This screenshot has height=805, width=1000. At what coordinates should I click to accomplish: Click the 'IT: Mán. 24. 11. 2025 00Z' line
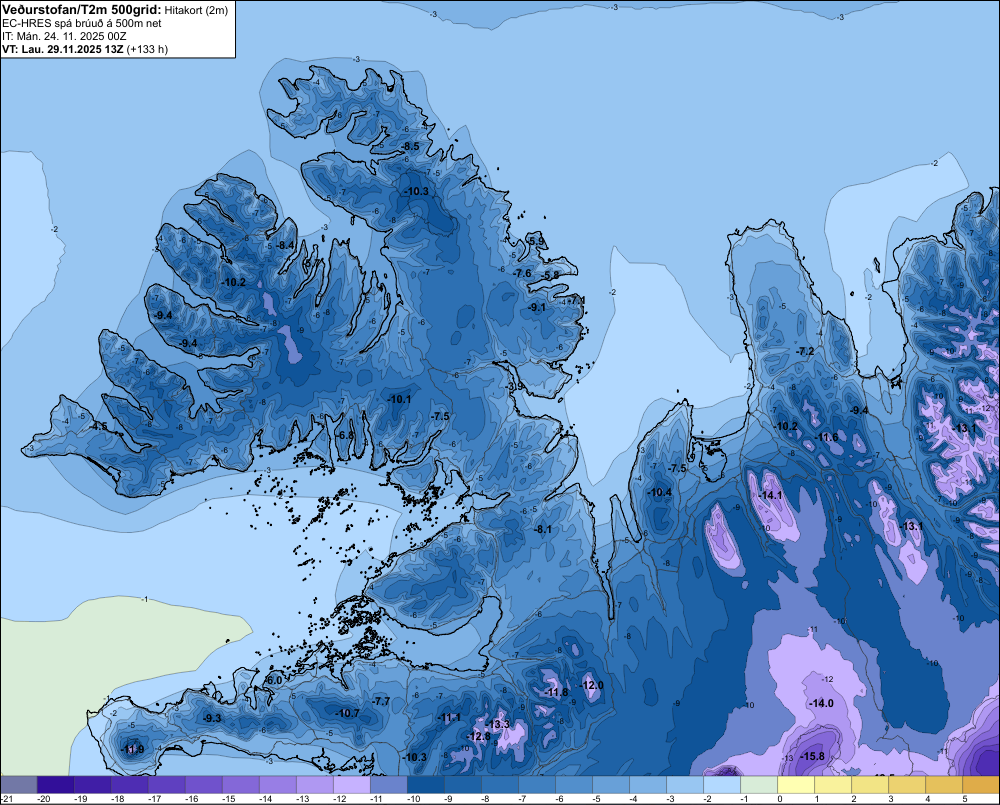tap(64, 36)
